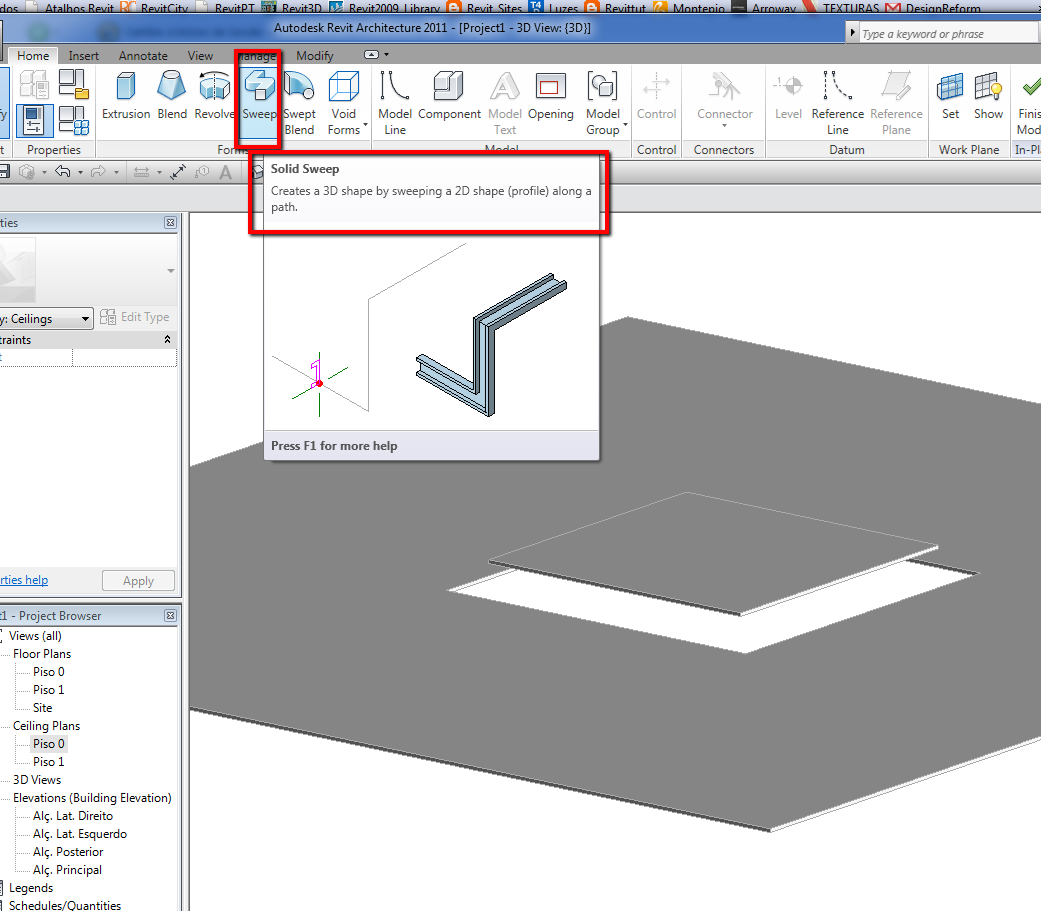
Task: Select ceiling plan Piso 1
Action: [48, 762]
